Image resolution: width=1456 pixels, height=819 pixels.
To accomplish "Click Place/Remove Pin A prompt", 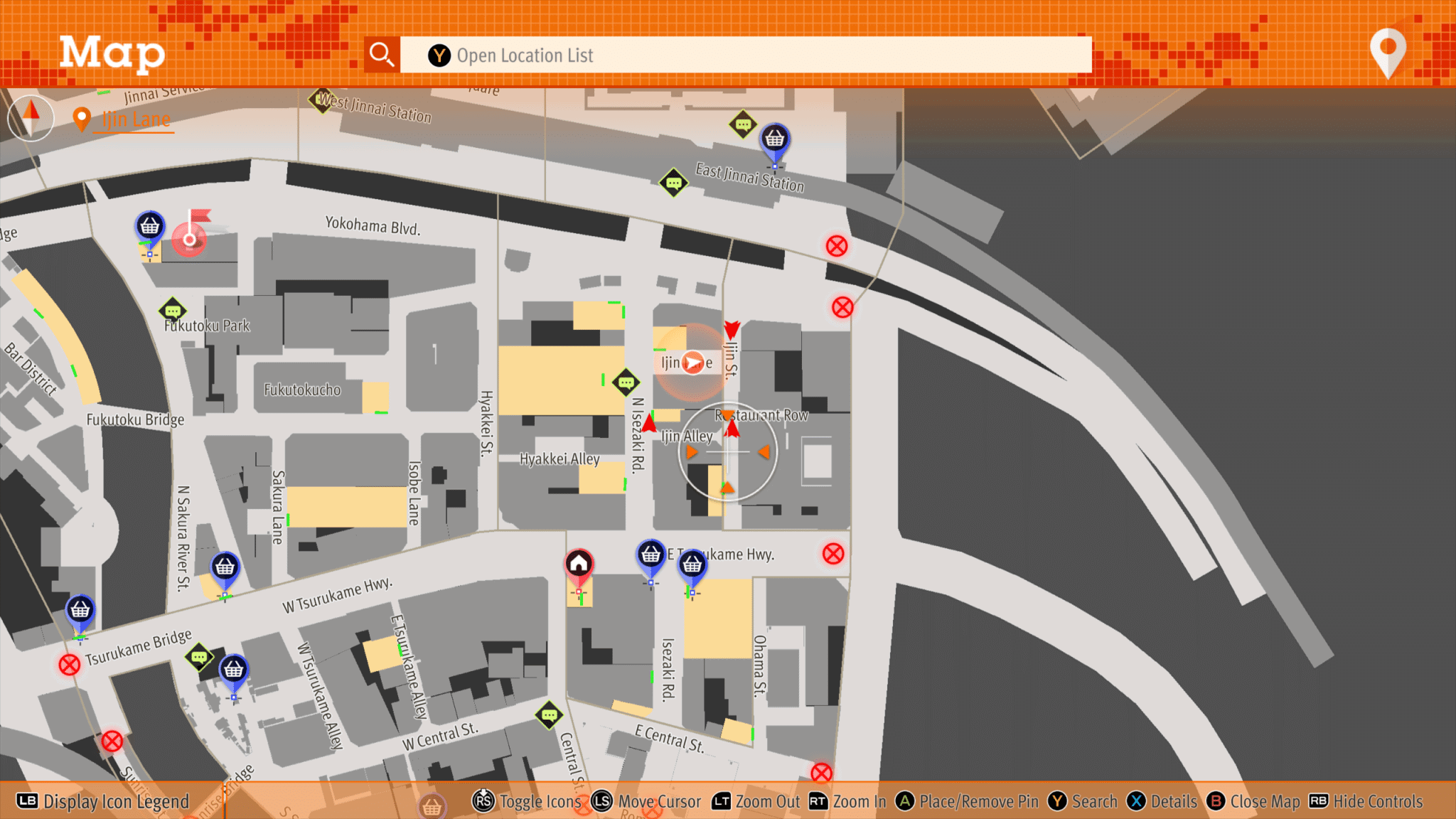I will pos(967,801).
